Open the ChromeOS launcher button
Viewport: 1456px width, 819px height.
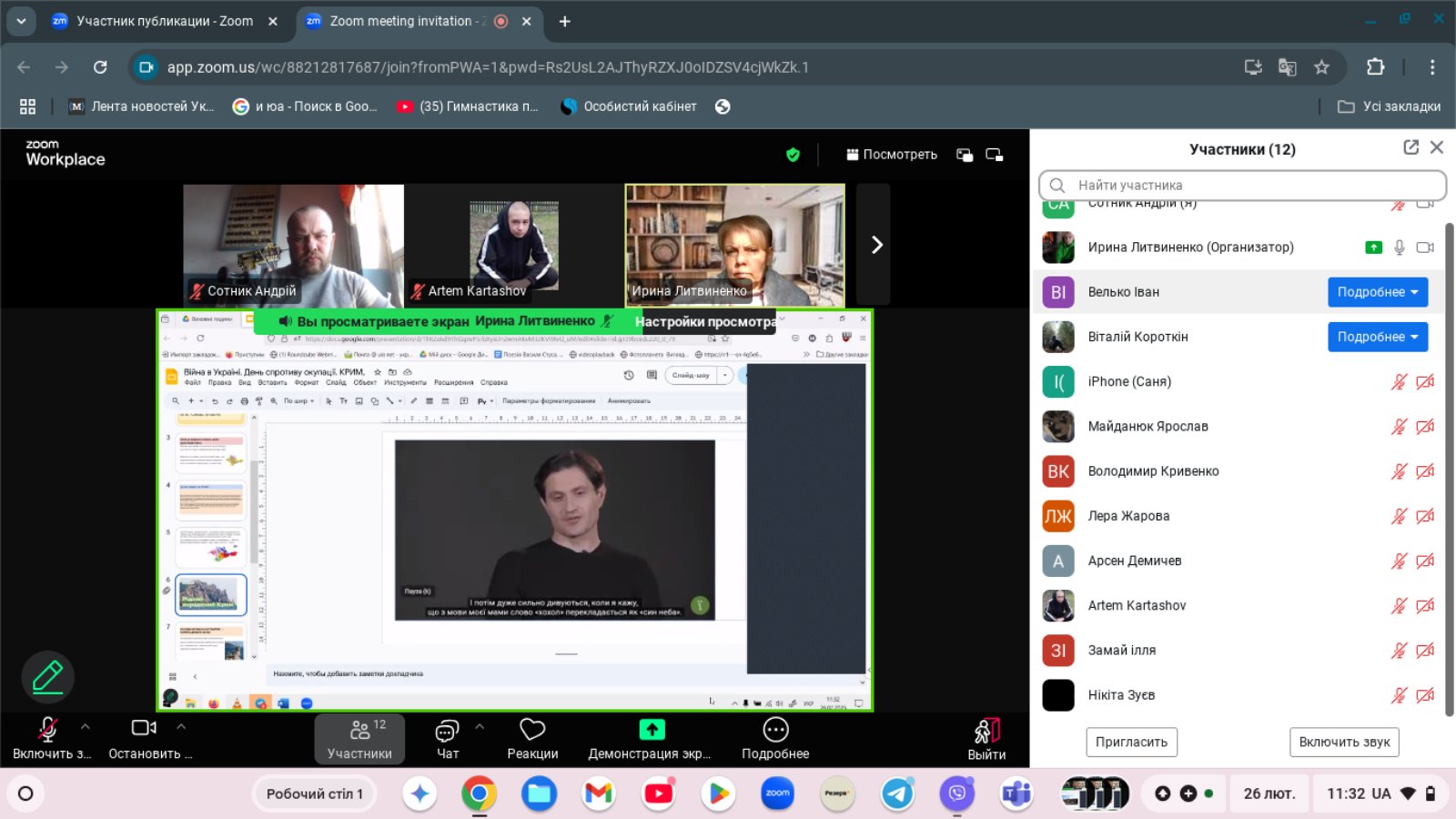click(x=25, y=794)
